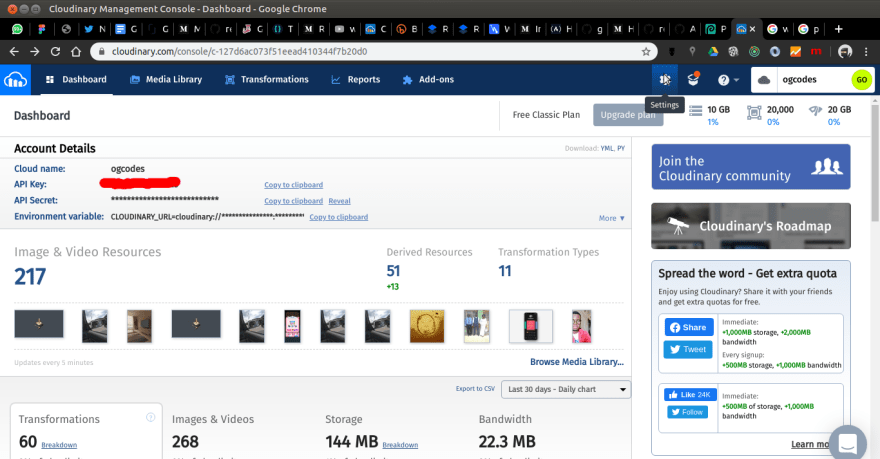Go to the Transformations tab
The image size is (880, 459).
267,80
